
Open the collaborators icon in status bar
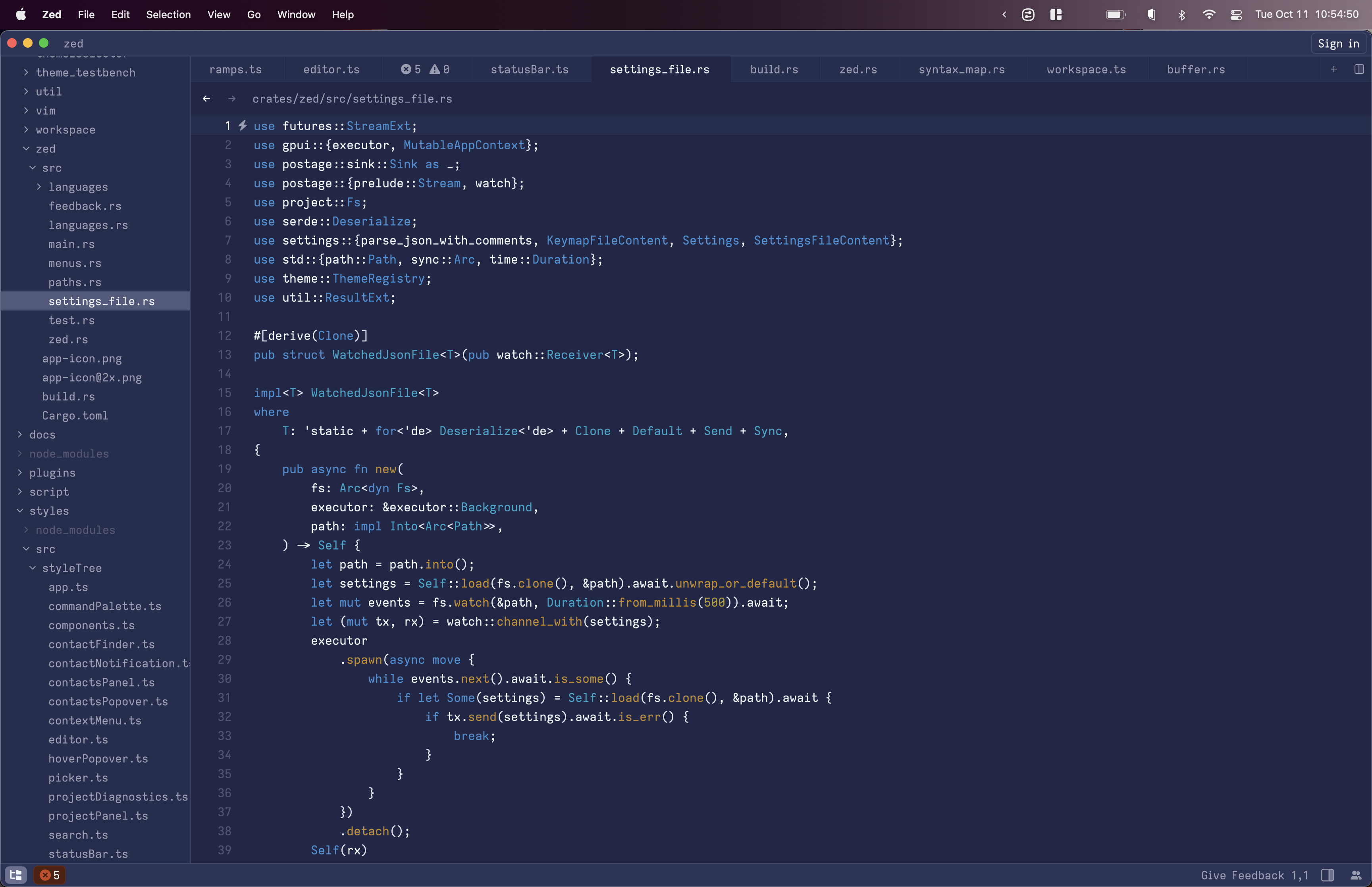click(x=1357, y=874)
